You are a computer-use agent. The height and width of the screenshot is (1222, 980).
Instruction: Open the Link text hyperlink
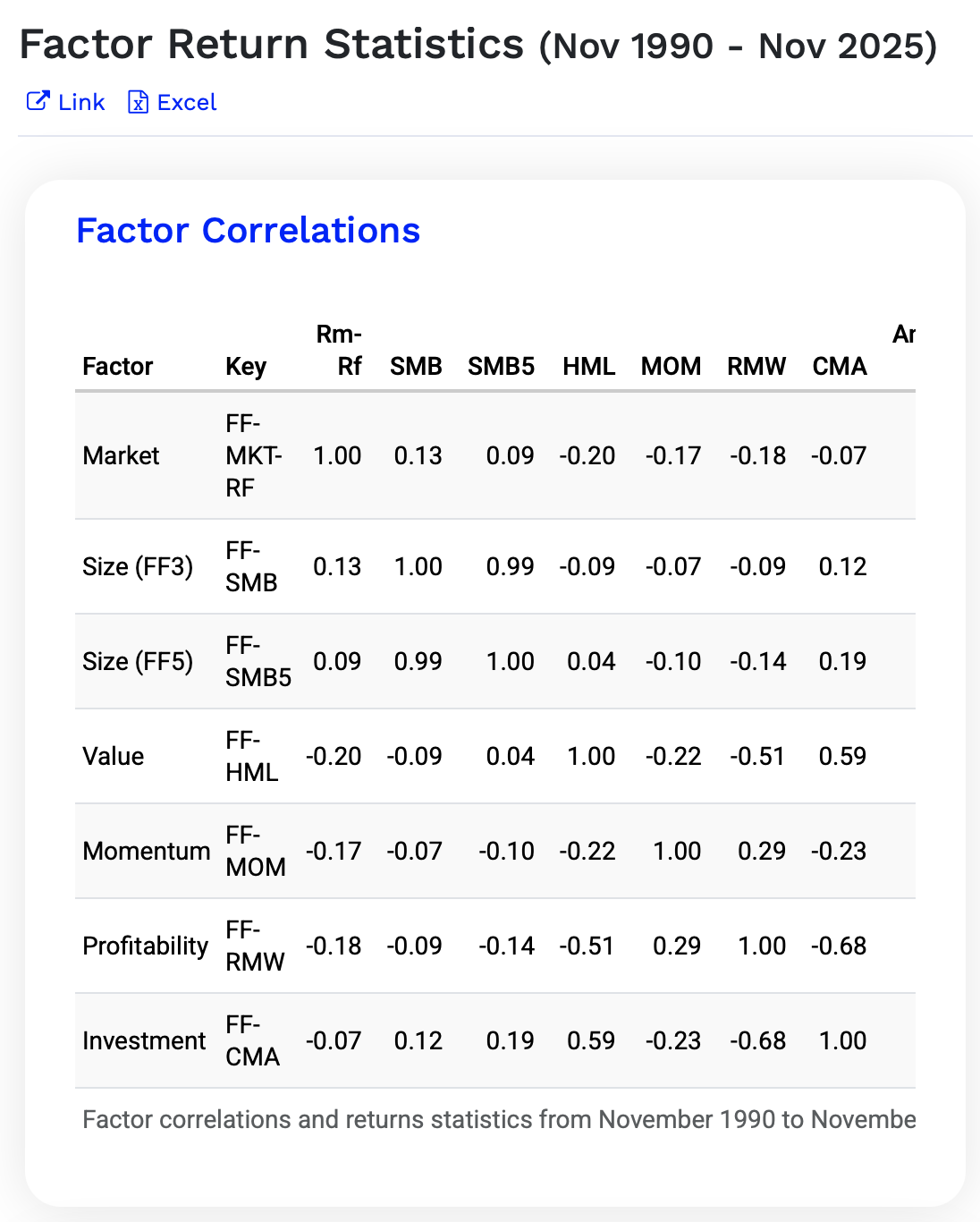tap(81, 102)
